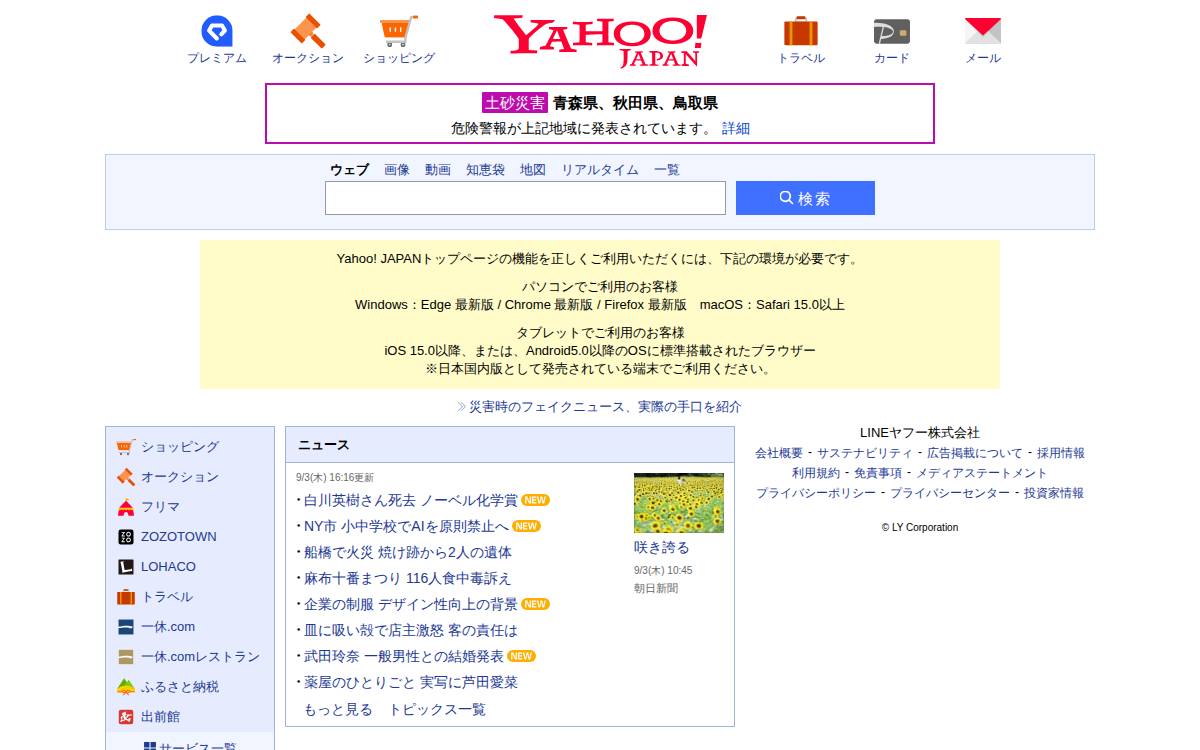1200x750 pixels.
Task: Select the 画像 search tab
Action: point(397,170)
